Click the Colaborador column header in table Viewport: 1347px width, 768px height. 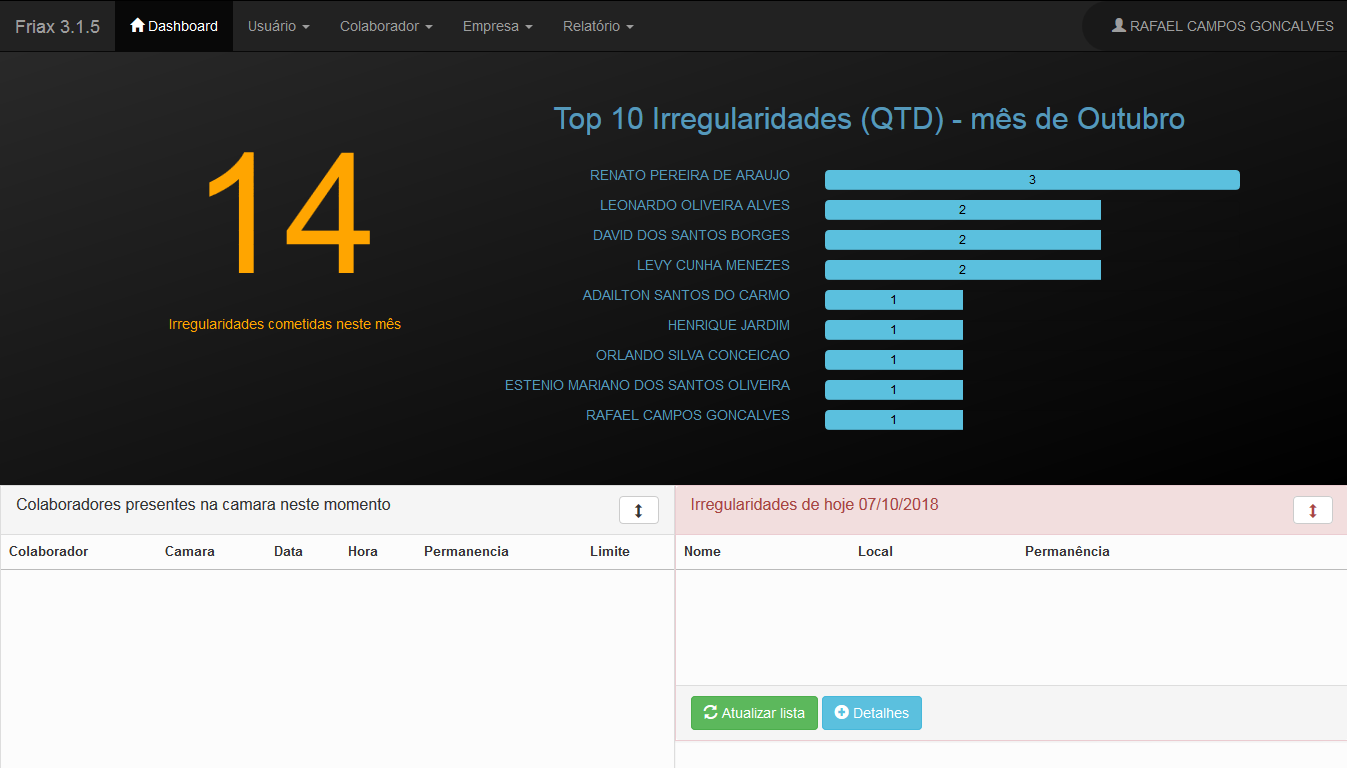(49, 551)
